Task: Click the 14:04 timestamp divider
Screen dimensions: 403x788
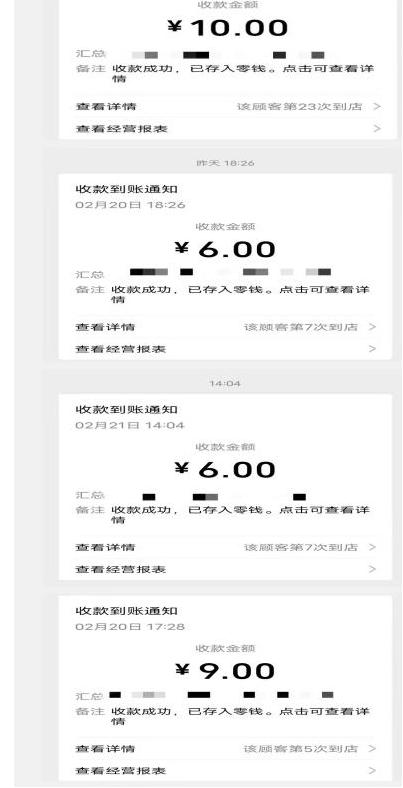Action: [225, 383]
